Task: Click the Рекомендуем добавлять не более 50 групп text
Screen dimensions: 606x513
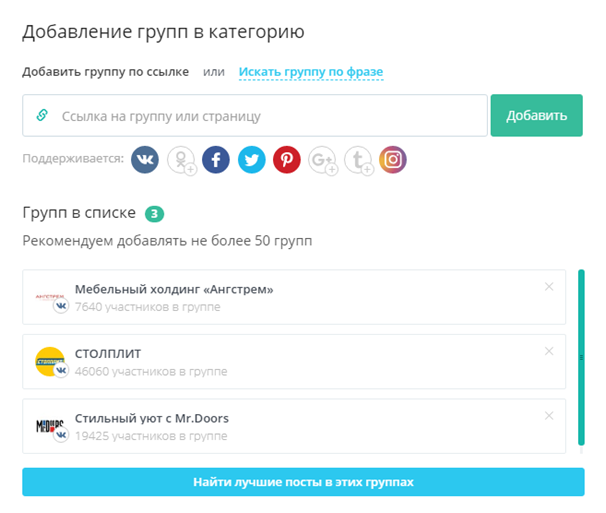Action: click(x=167, y=241)
